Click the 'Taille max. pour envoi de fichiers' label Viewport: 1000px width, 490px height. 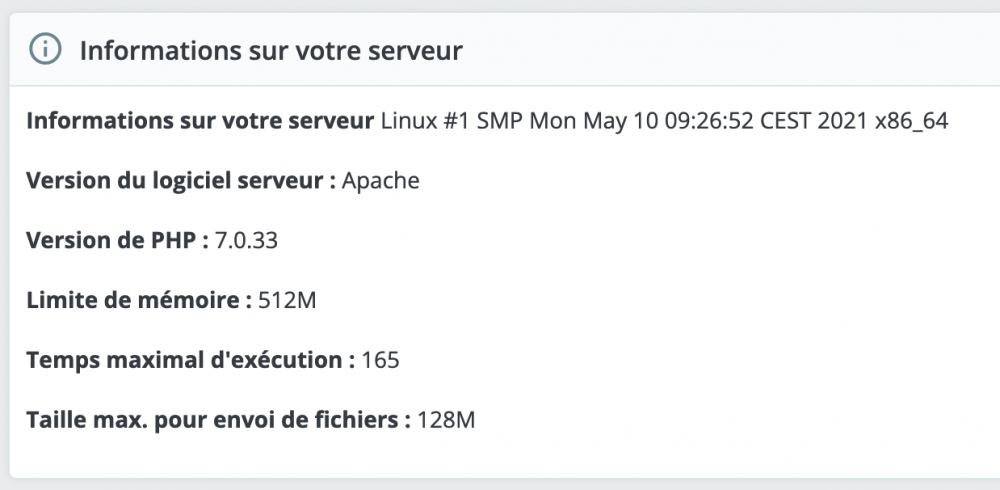pos(218,420)
